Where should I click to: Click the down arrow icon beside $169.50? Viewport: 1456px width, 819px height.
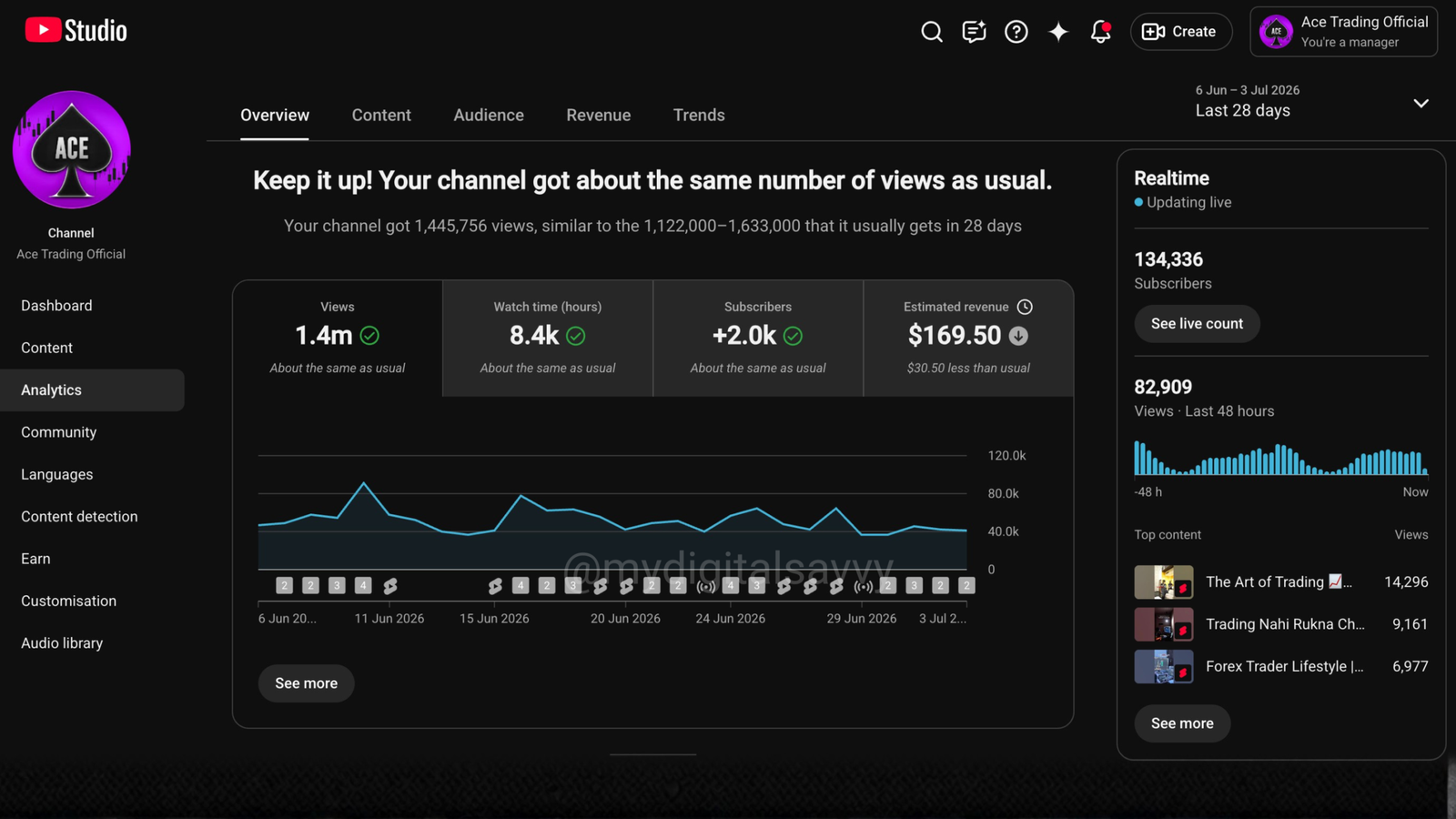1019,336
